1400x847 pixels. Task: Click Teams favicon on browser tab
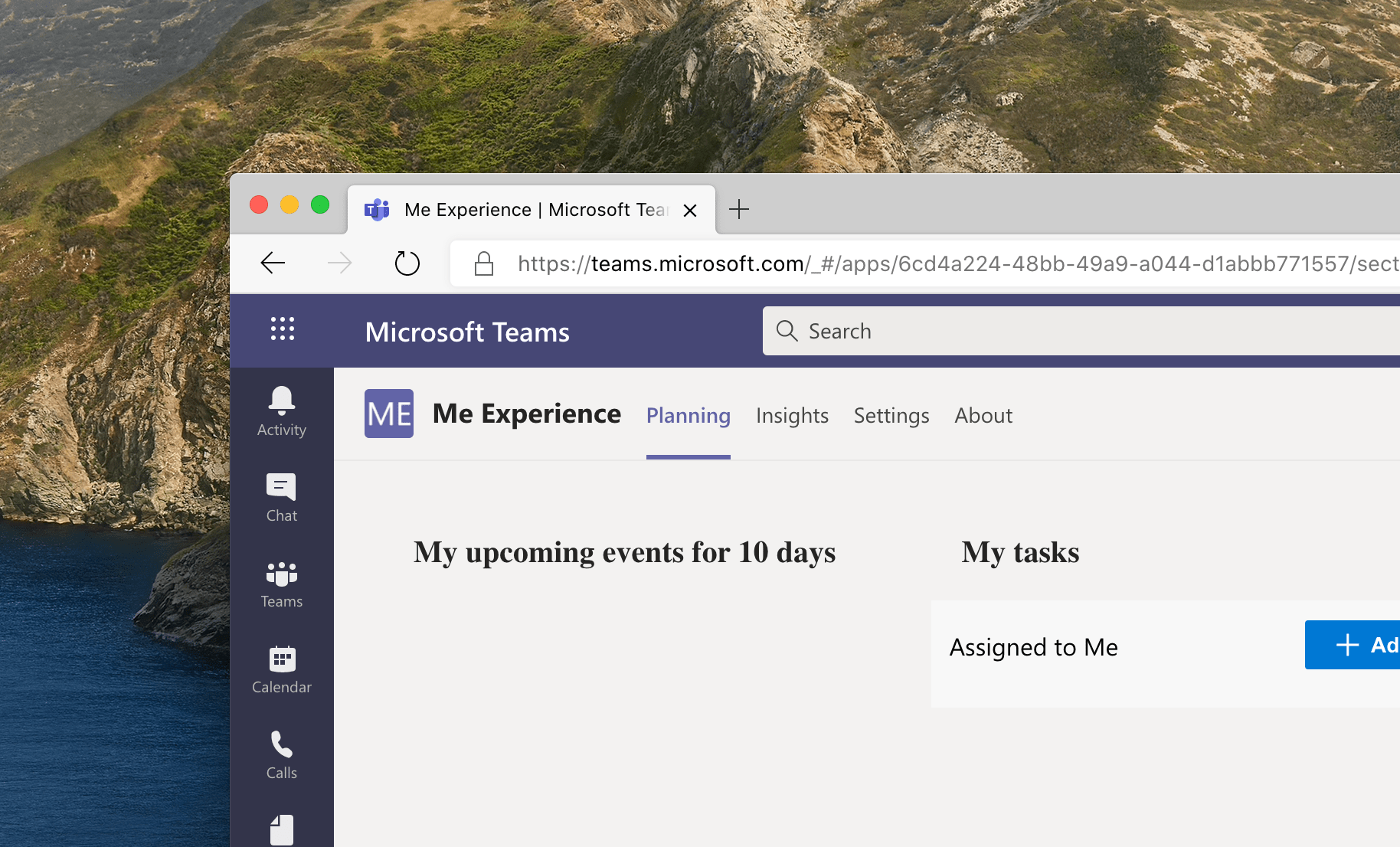coord(377,210)
